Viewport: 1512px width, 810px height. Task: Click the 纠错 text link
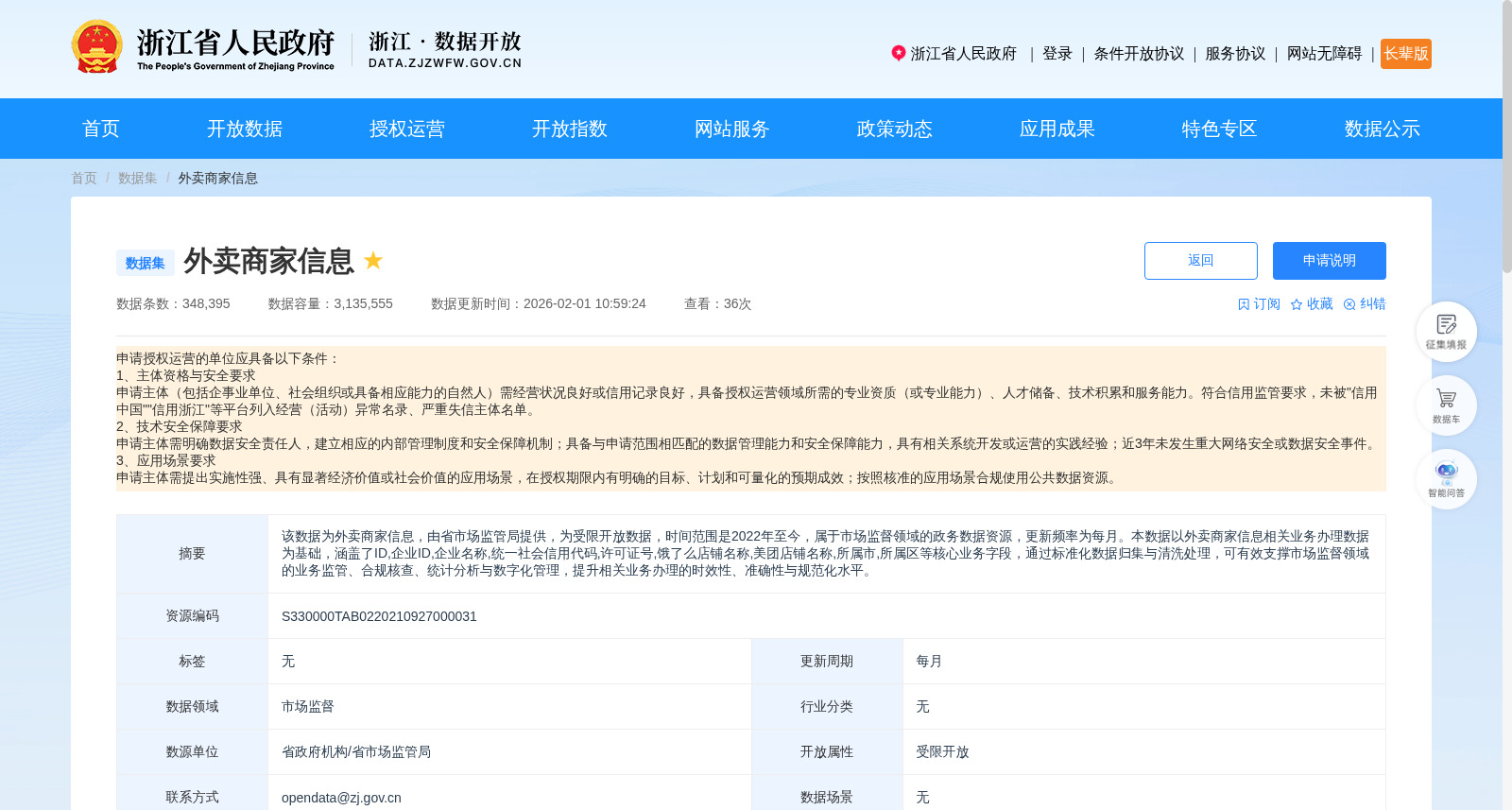point(1373,304)
